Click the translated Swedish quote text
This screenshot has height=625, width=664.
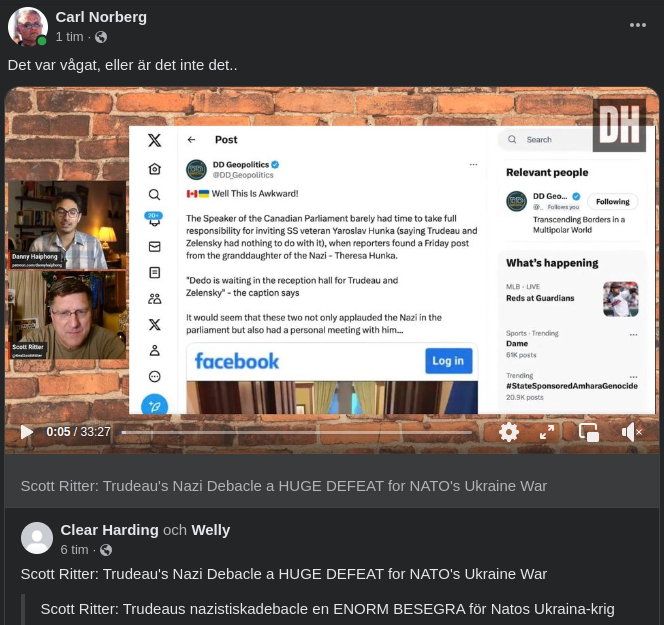tap(328, 609)
